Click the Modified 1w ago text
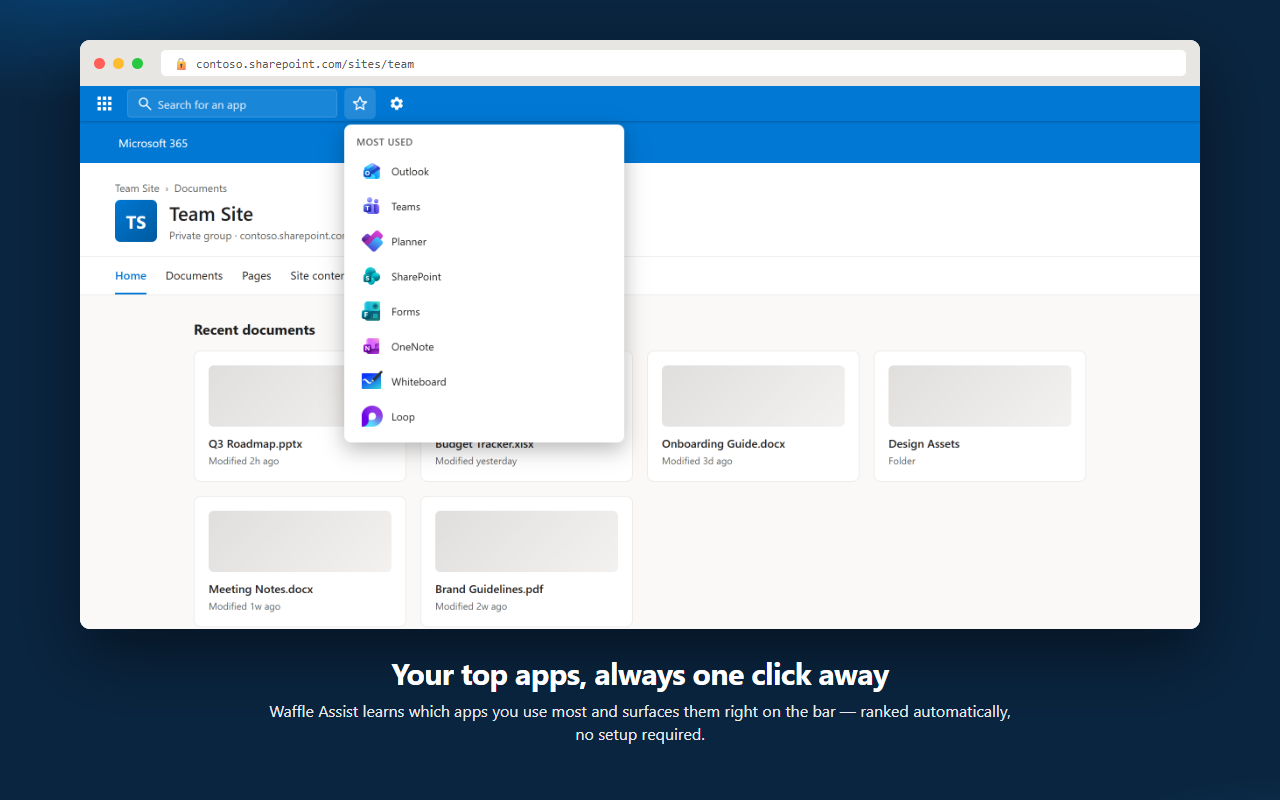This screenshot has width=1280, height=800. (244, 607)
